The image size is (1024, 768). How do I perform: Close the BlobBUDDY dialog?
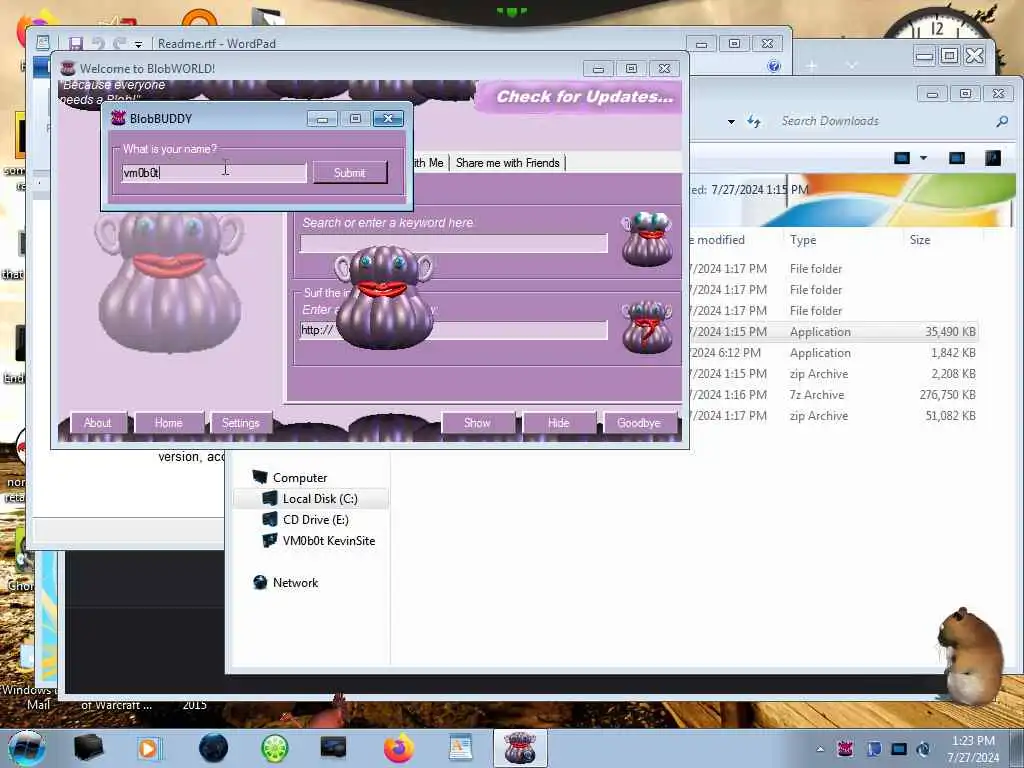tap(389, 118)
